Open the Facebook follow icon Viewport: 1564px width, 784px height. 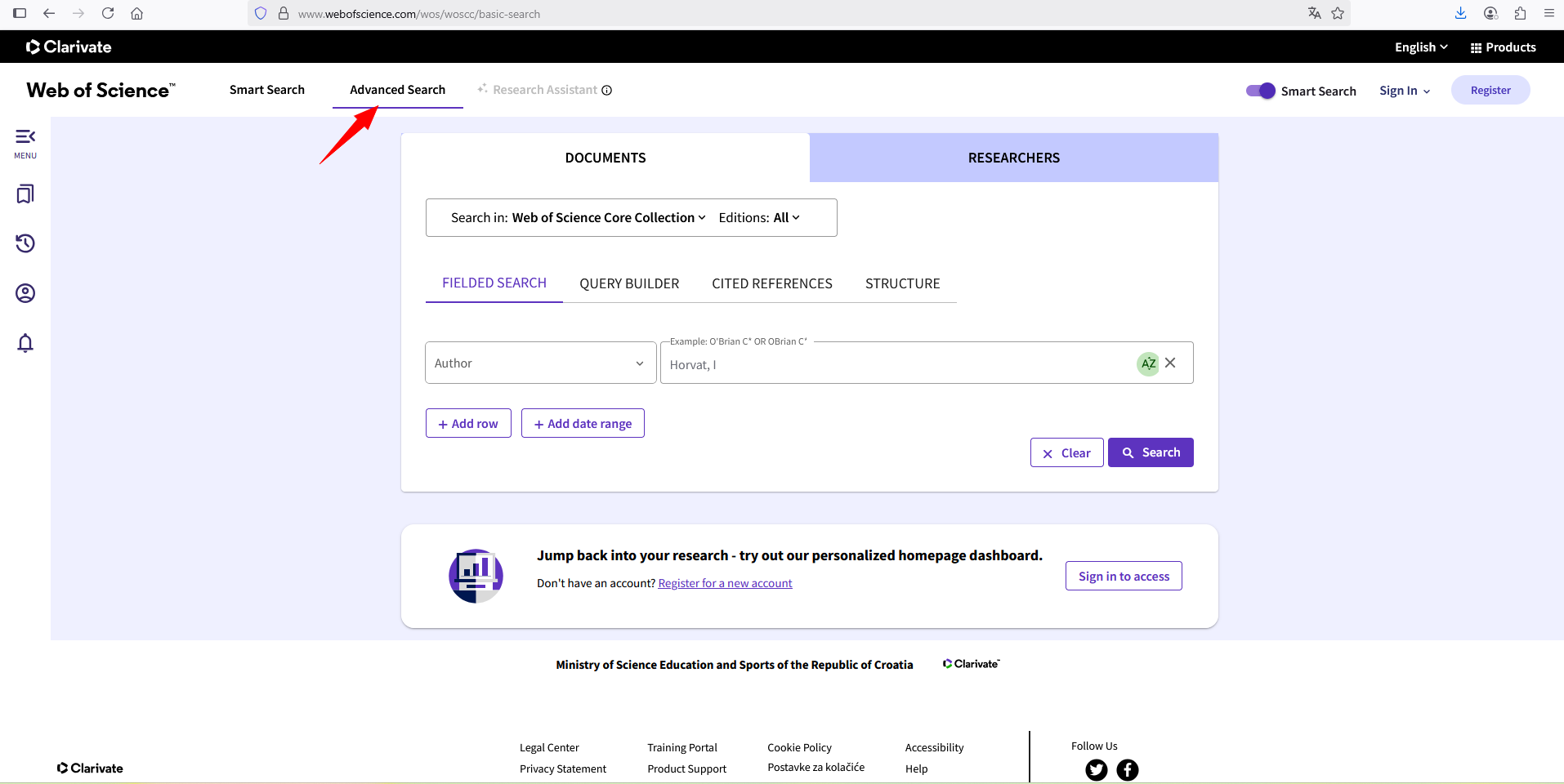(1127, 769)
